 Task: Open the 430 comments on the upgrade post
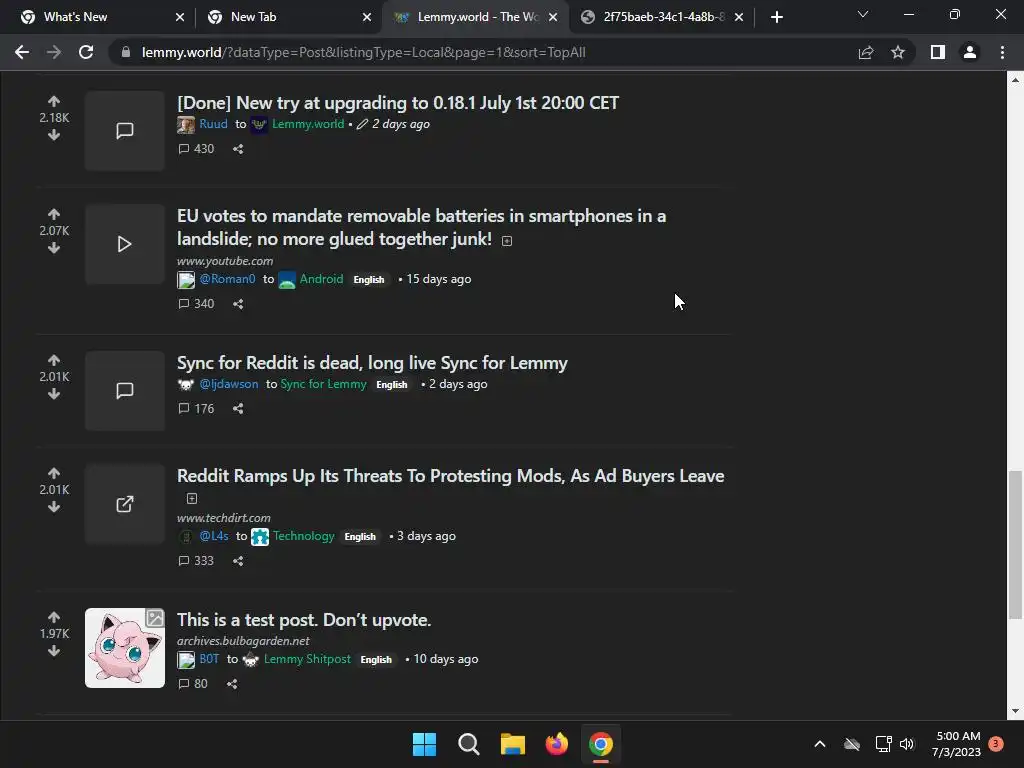tap(196, 149)
